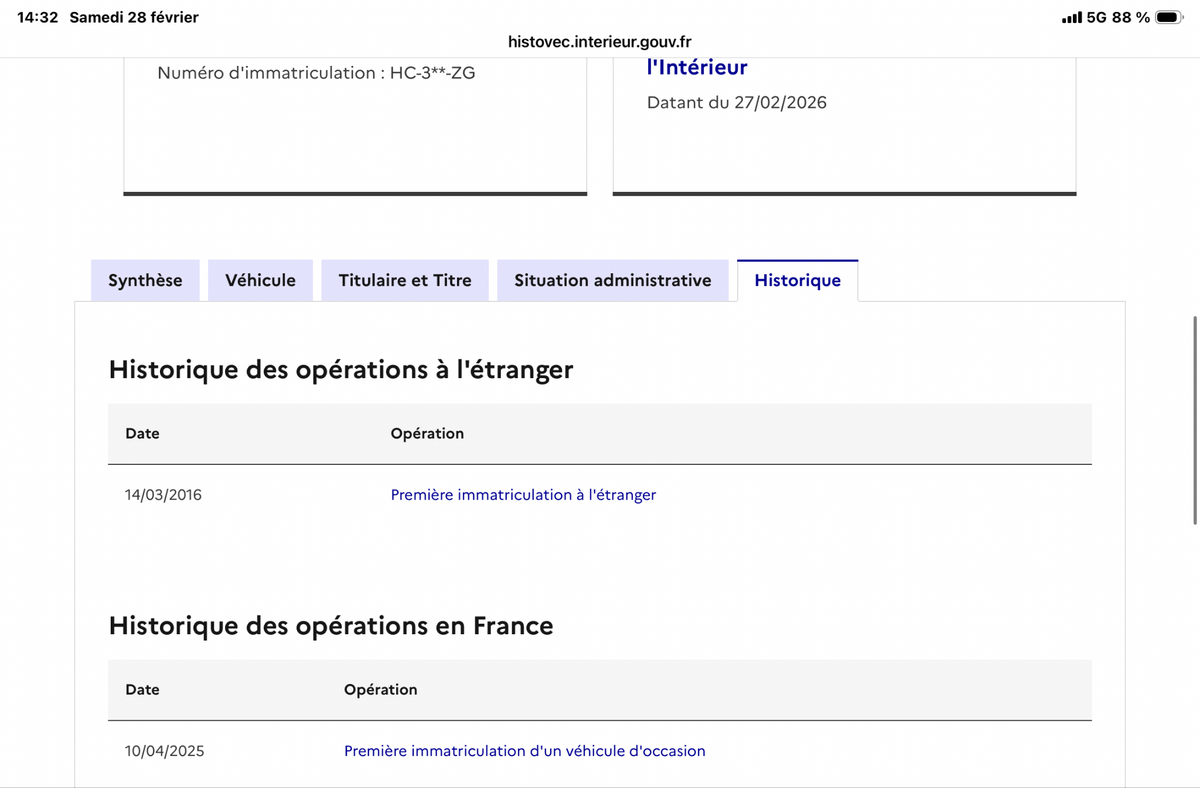Click 'Historique des opérations en France' heading
1200x788 pixels.
pos(331,626)
